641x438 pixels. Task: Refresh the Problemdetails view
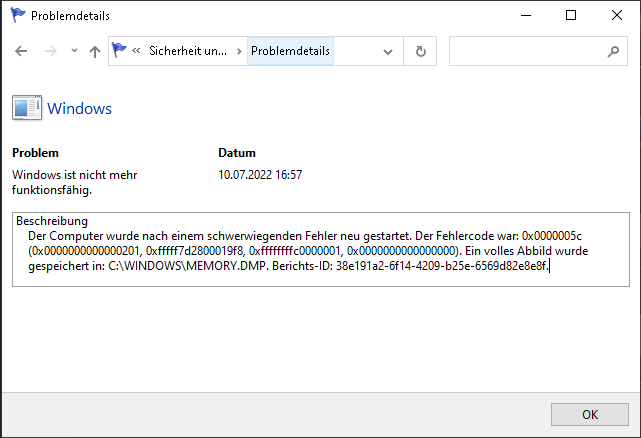421,51
